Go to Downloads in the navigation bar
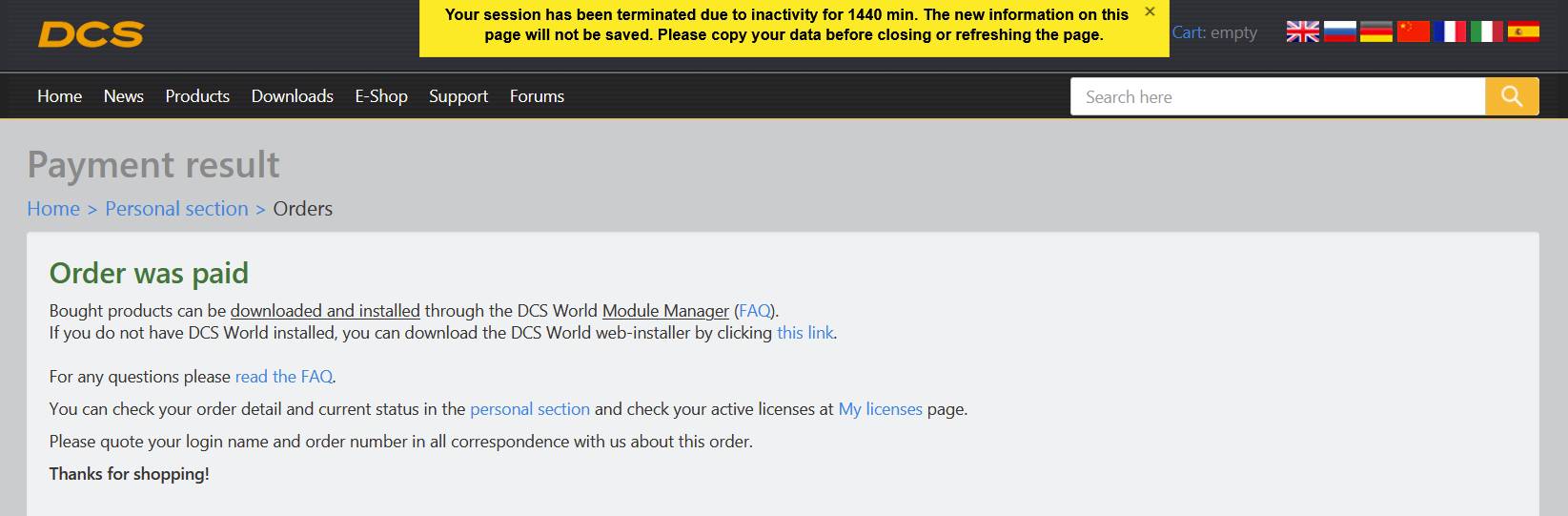 tap(293, 96)
